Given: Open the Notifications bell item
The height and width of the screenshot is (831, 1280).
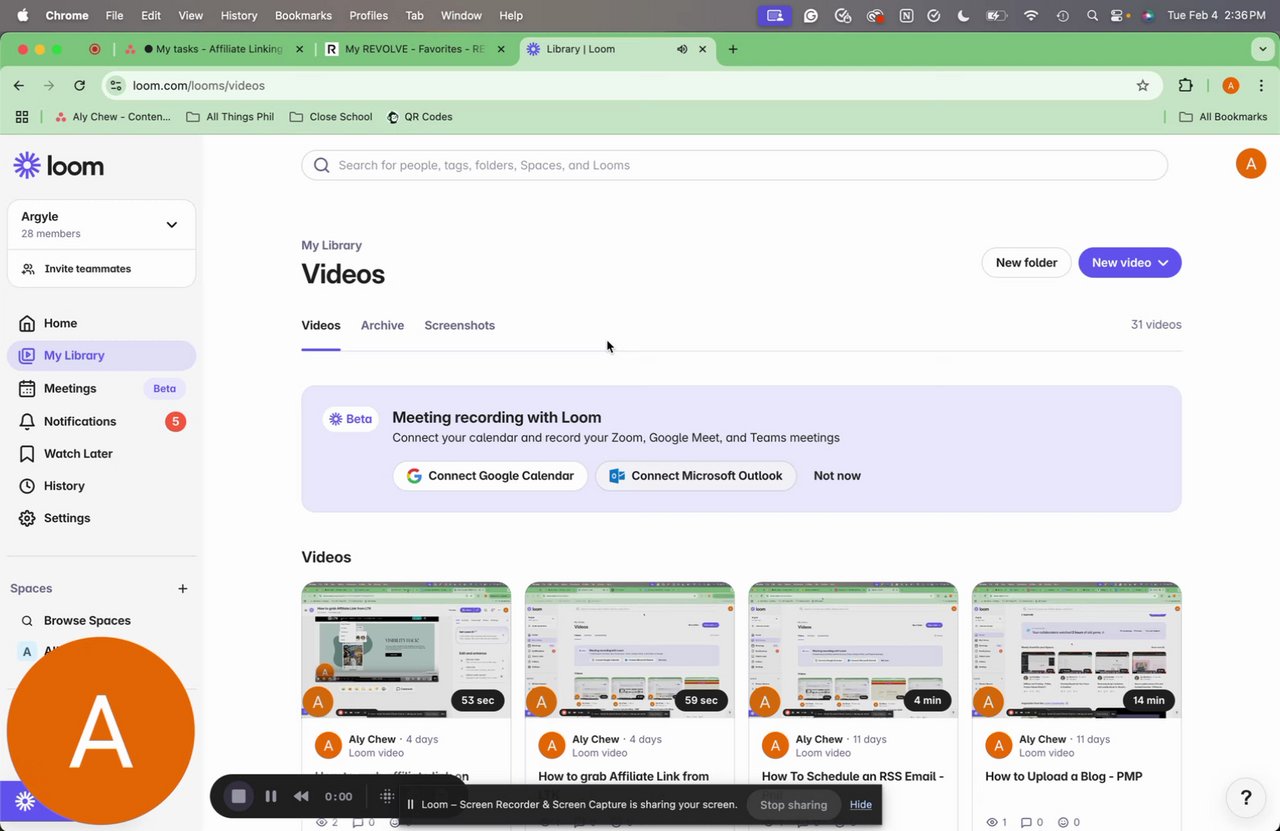Looking at the screenshot, I should tap(101, 421).
